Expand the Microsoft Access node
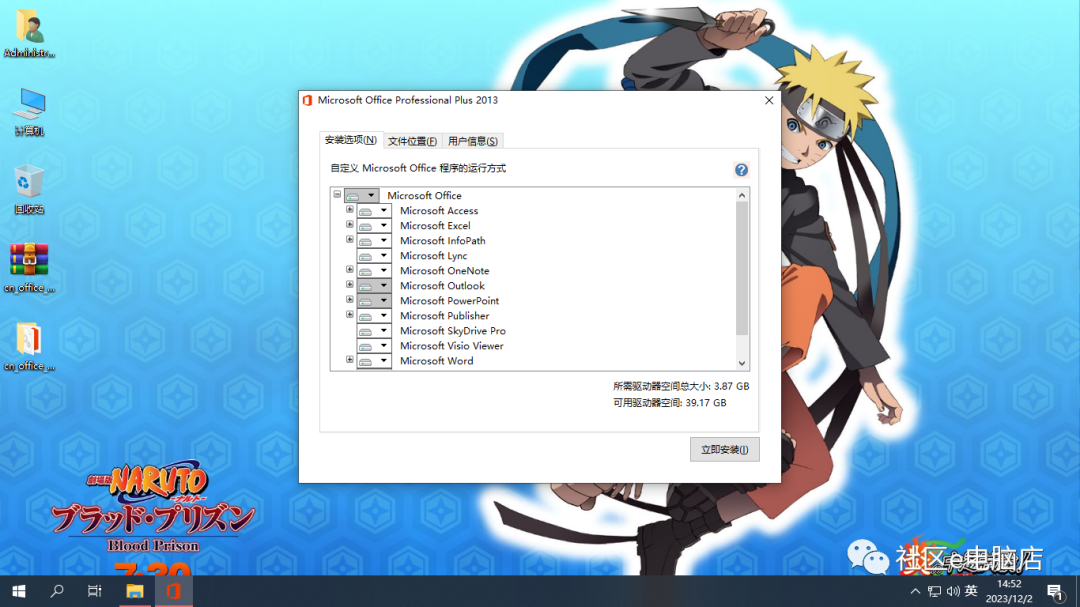 click(350, 209)
